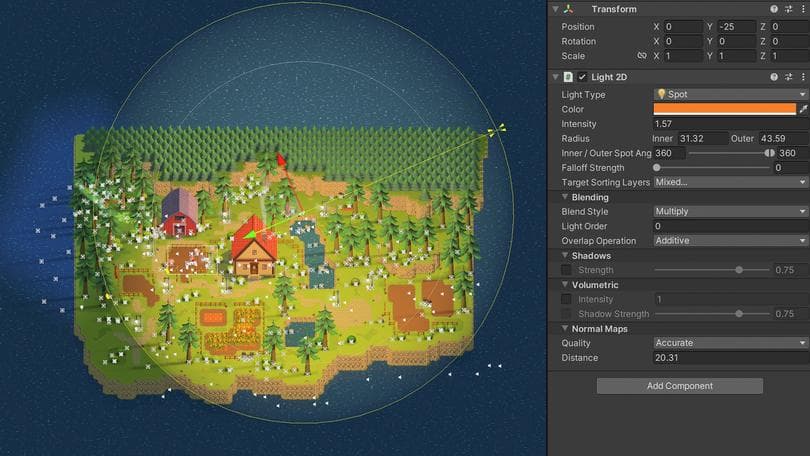Click the Scale X field

point(683,55)
